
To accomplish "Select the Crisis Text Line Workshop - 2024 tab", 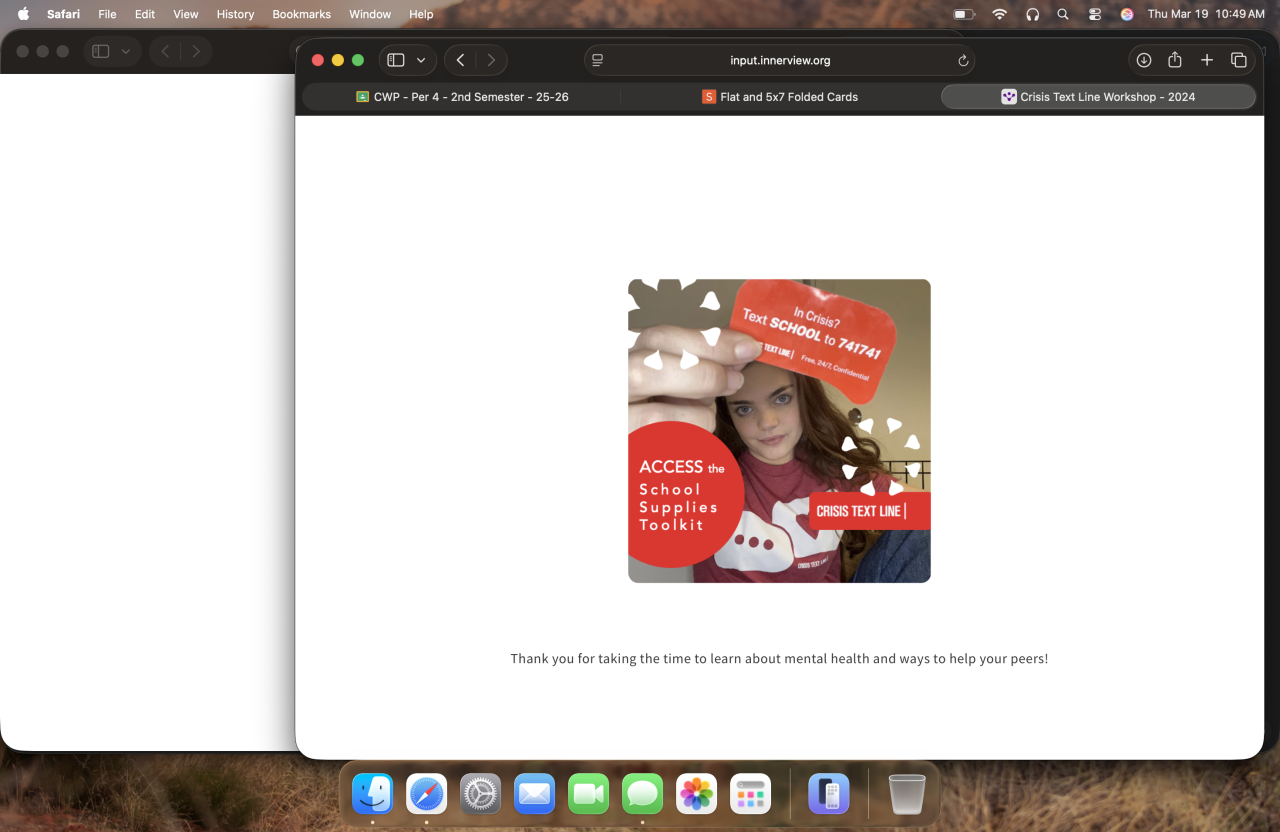I will click(x=1098, y=97).
